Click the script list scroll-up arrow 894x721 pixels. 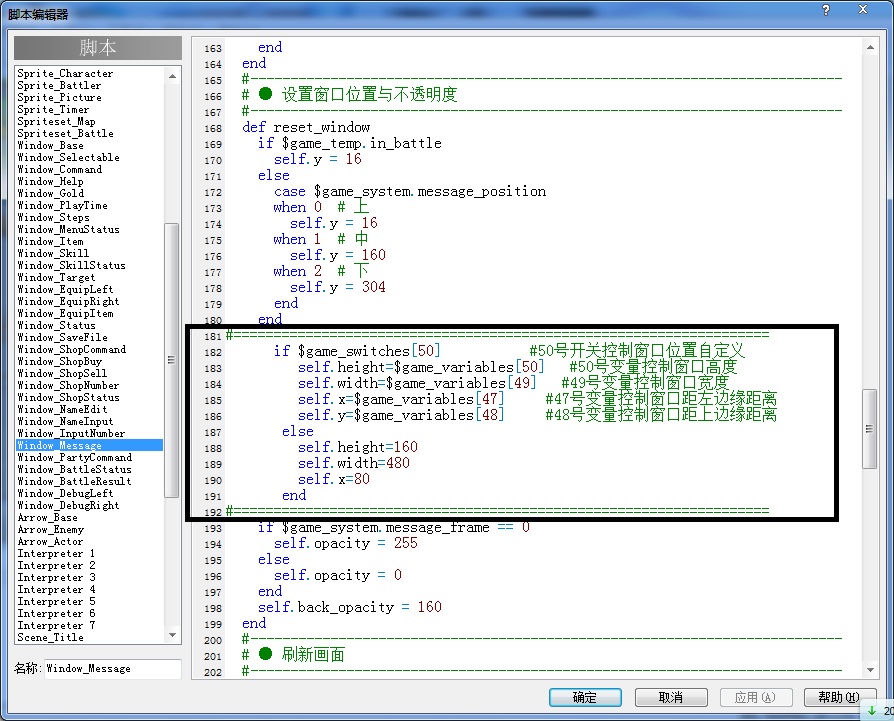(172, 76)
